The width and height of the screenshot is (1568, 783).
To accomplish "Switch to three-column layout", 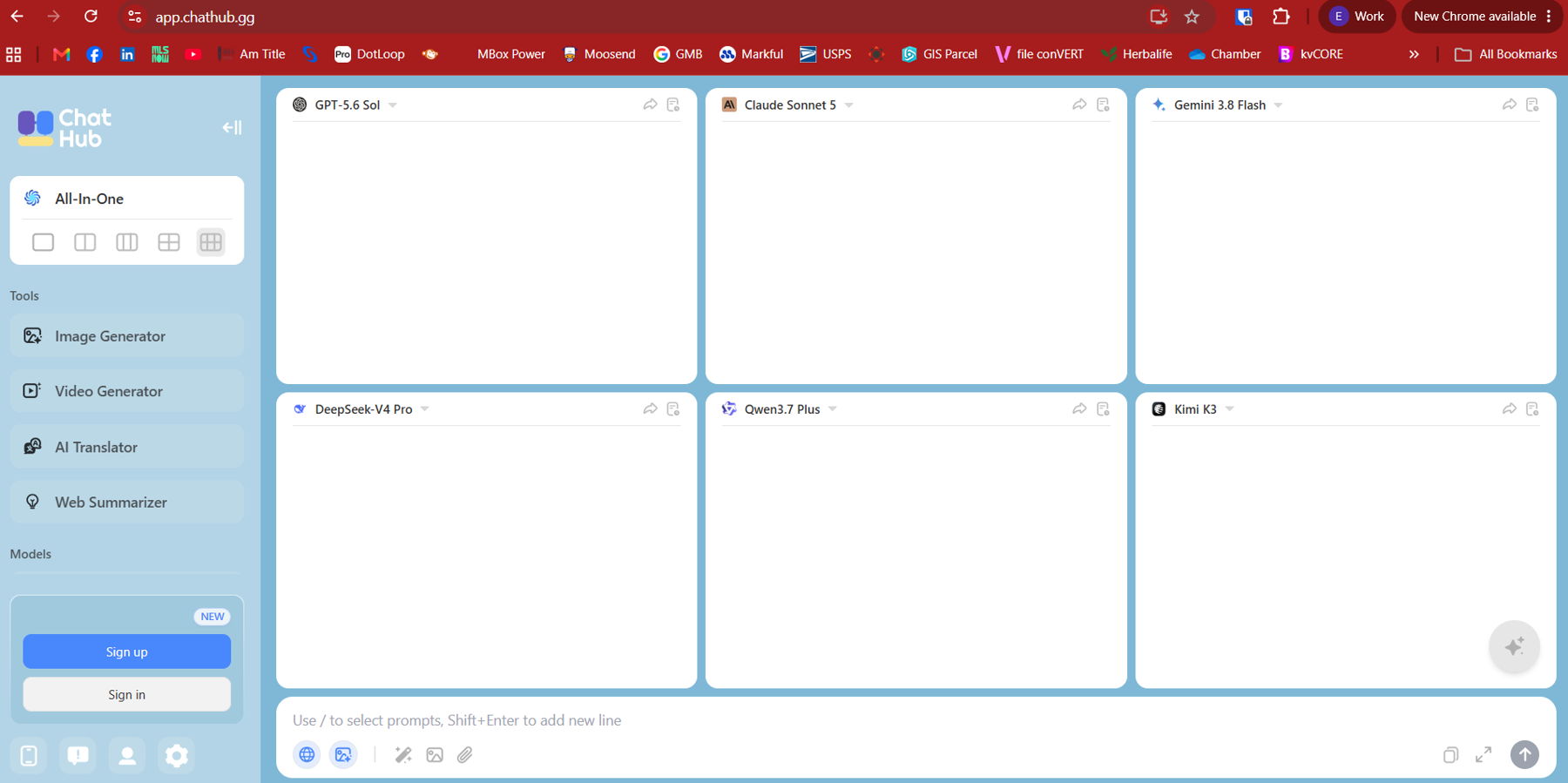I will 126,242.
